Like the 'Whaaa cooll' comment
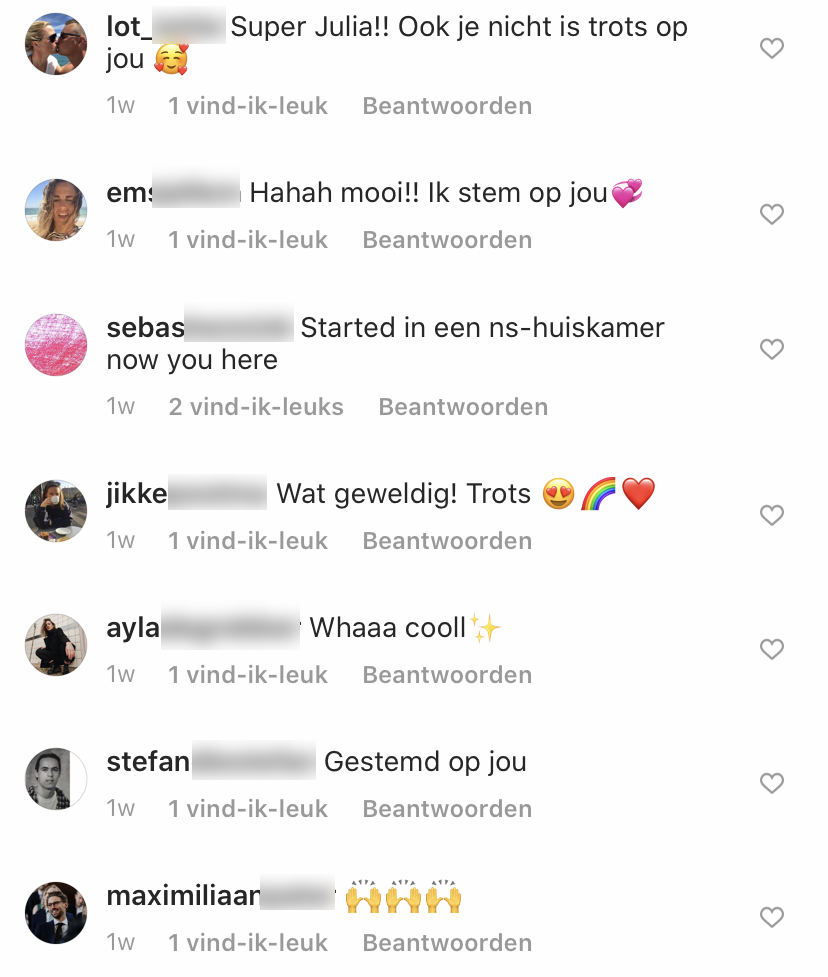 coord(771,649)
